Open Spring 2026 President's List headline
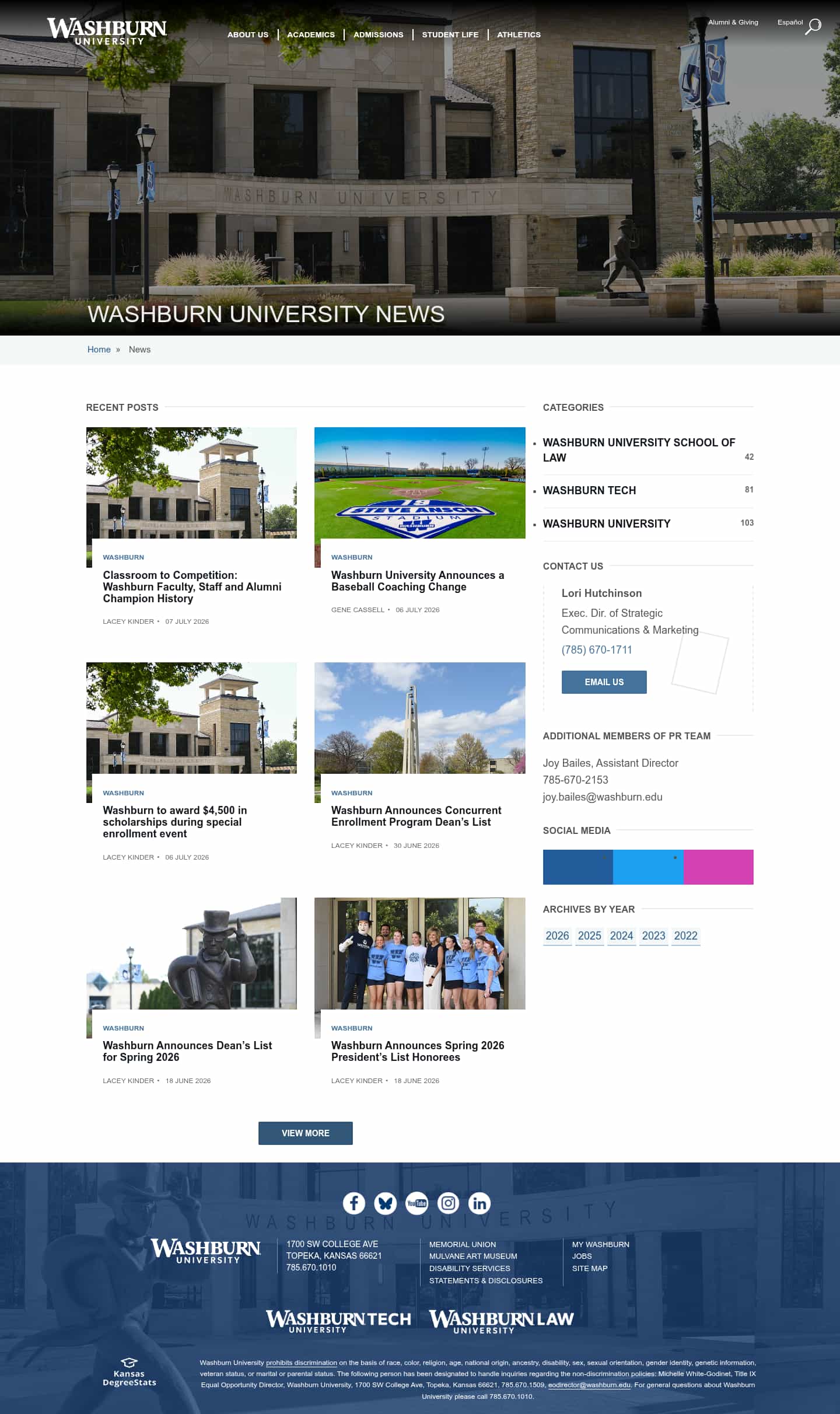 click(418, 1051)
